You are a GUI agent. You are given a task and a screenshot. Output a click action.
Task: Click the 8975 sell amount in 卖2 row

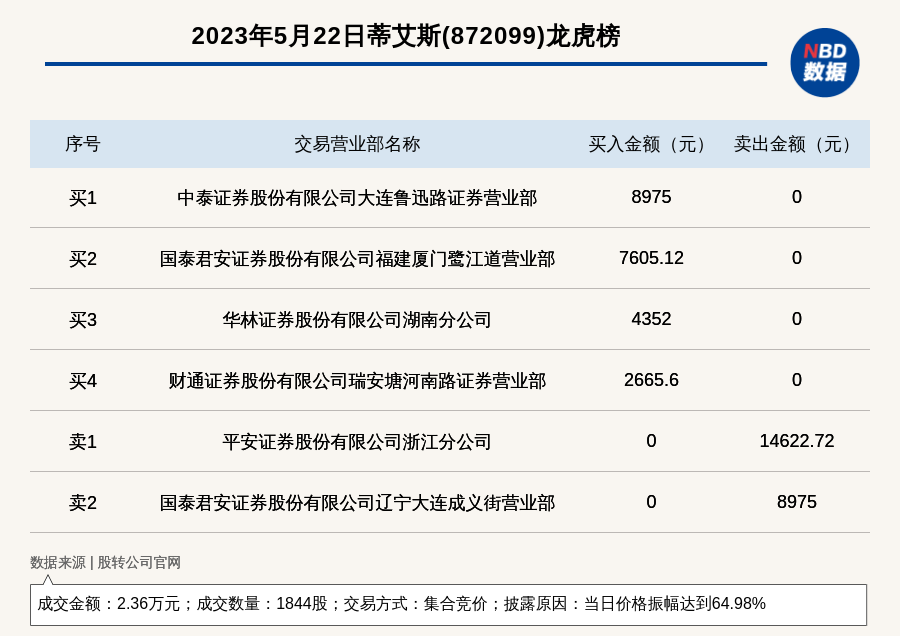[x=797, y=502]
